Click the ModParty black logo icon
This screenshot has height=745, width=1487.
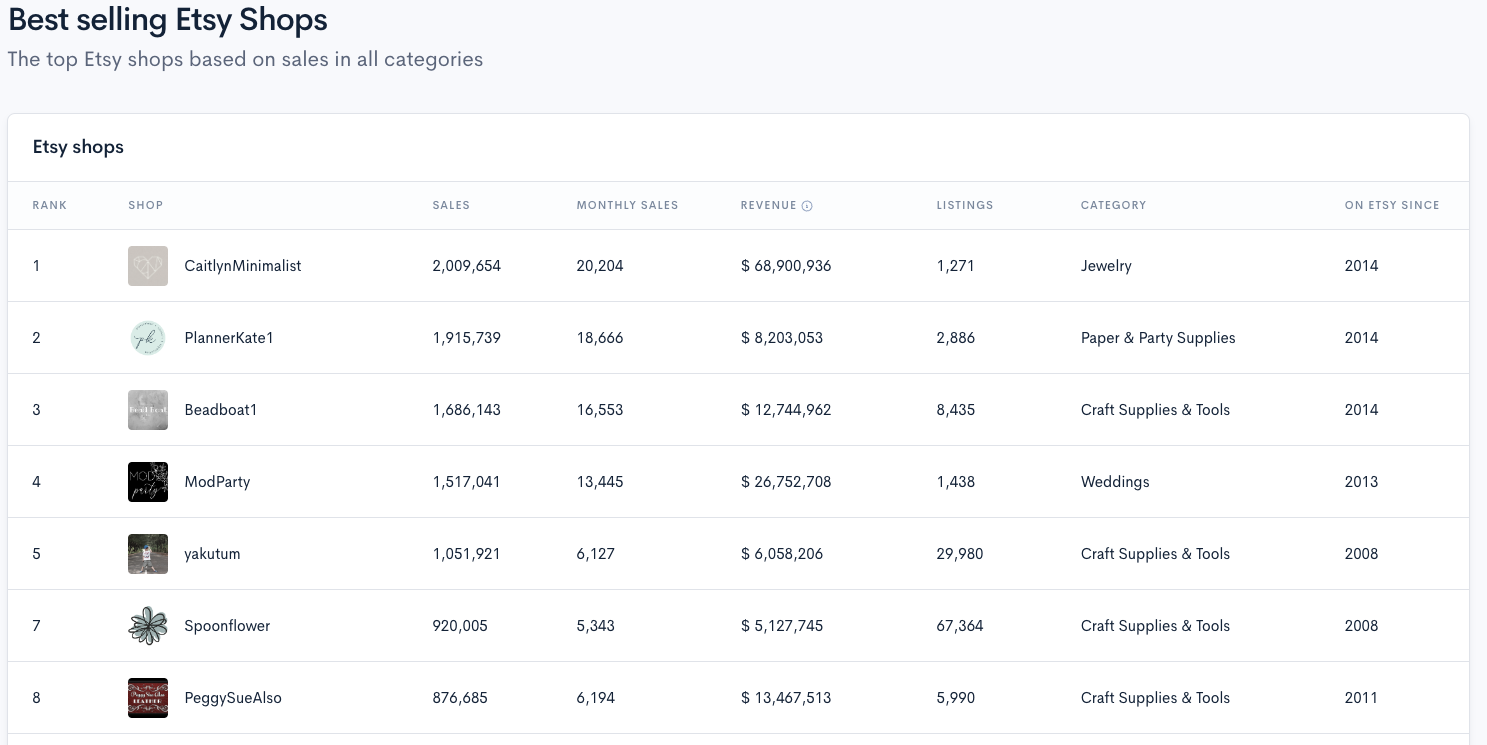coord(148,482)
